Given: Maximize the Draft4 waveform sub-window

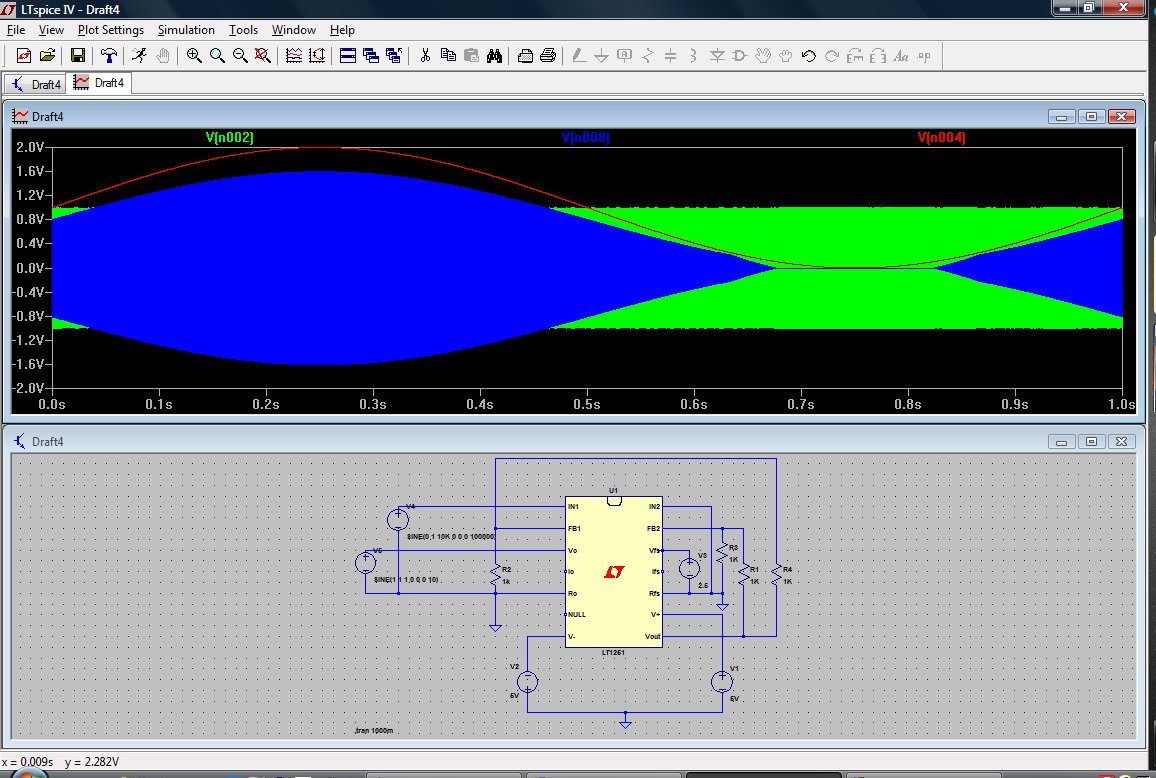Looking at the screenshot, I should (1091, 117).
